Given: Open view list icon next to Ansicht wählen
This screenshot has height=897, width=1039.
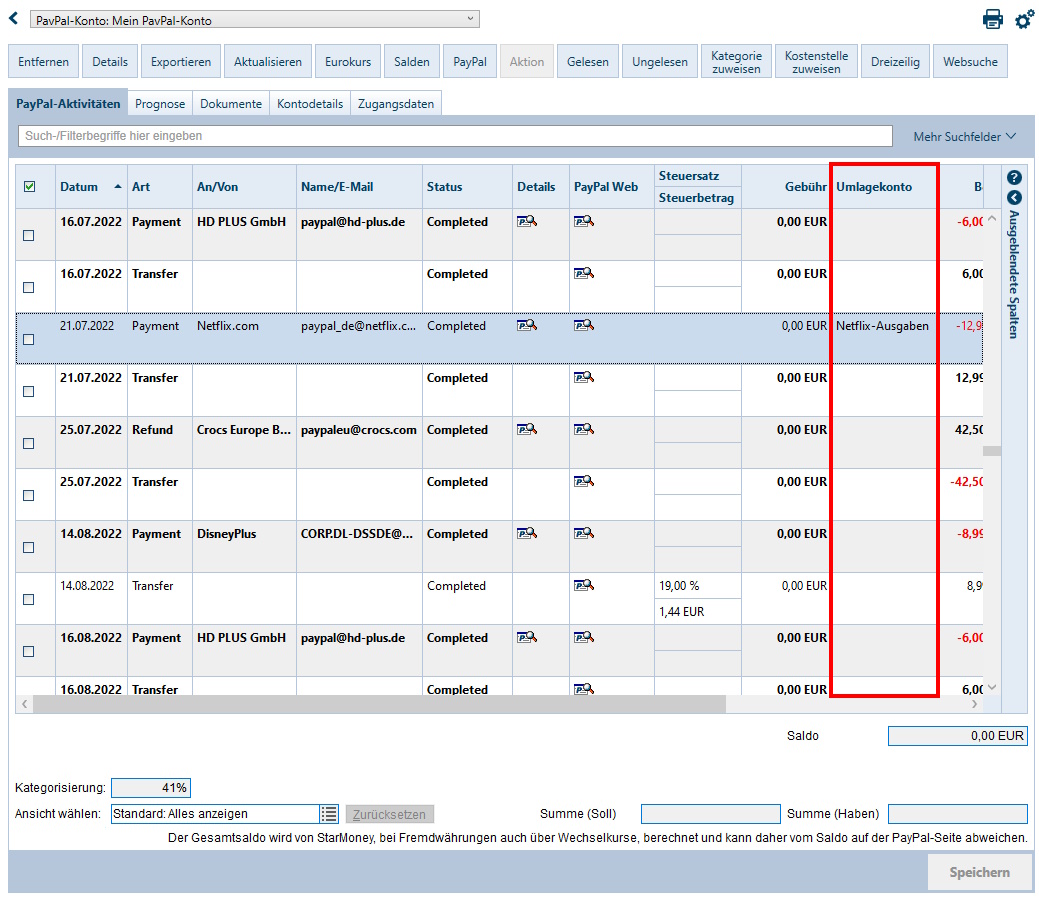Looking at the screenshot, I should (x=329, y=814).
